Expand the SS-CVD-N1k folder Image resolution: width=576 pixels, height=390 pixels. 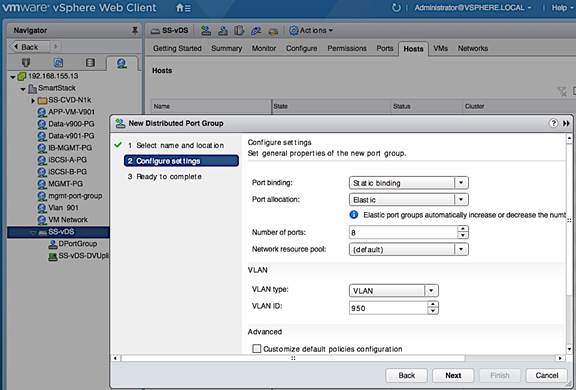click(x=33, y=100)
